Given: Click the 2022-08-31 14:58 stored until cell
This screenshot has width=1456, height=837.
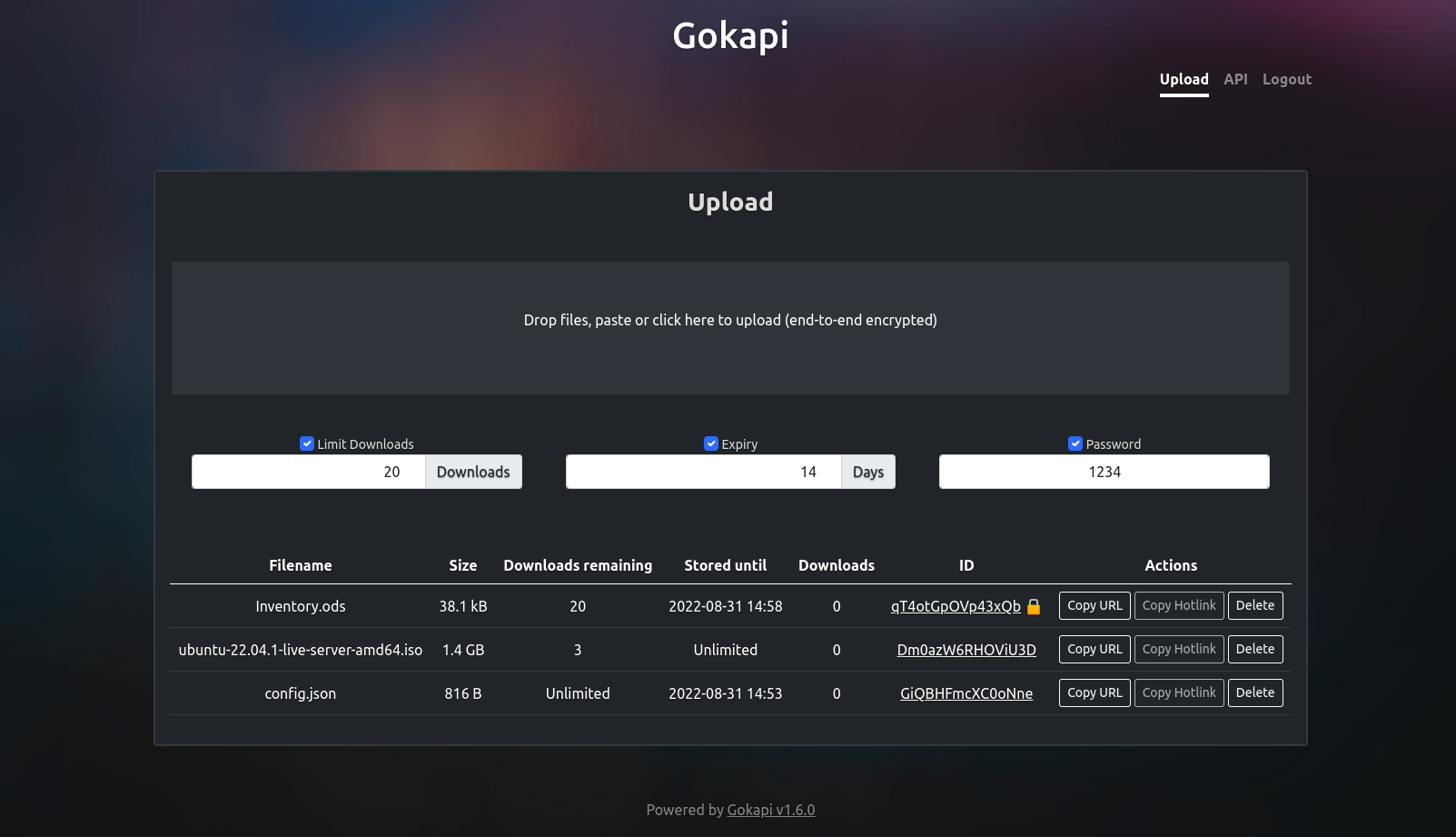Looking at the screenshot, I should pyautogui.click(x=726, y=606).
